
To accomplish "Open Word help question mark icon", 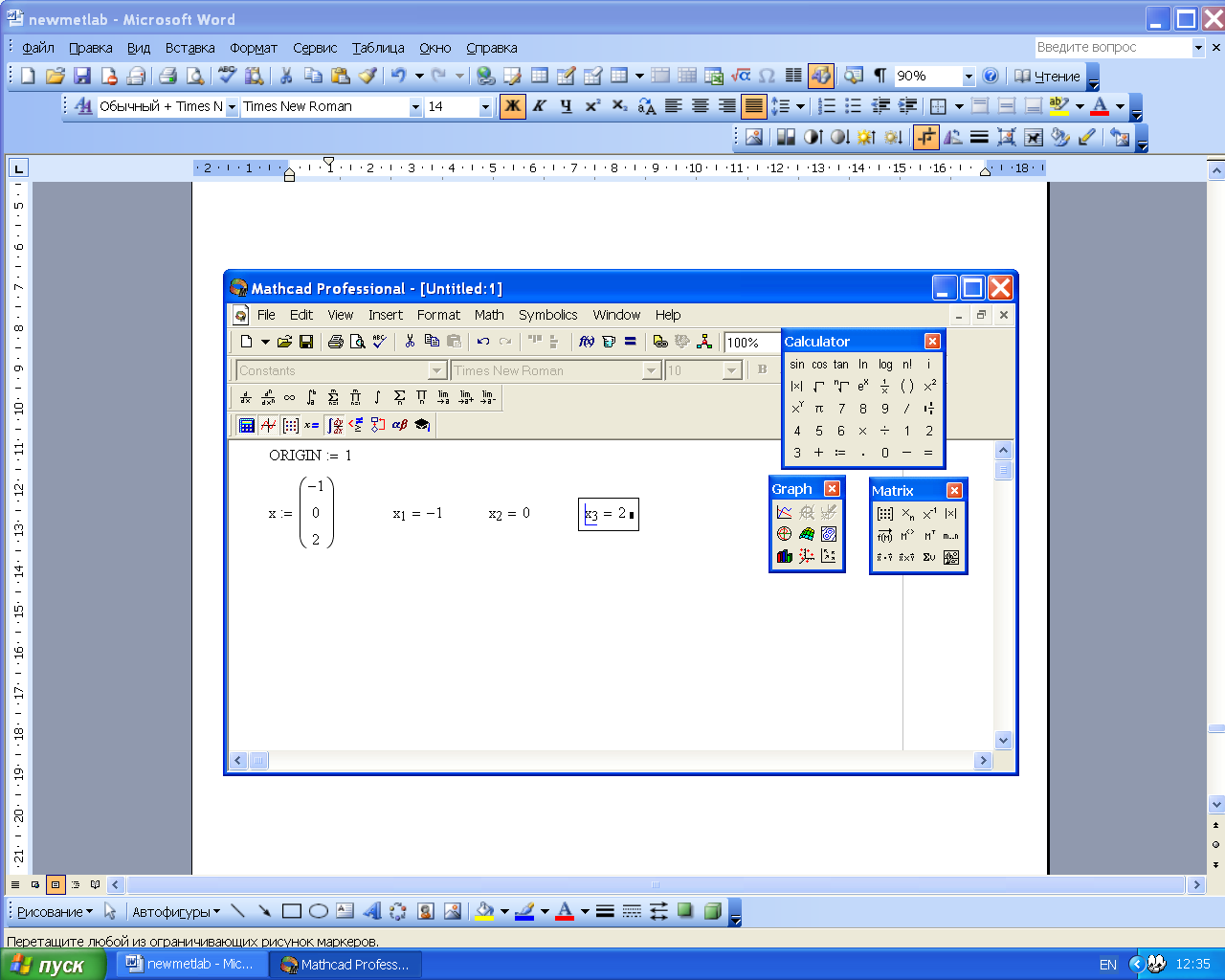I will coord(991,76).
